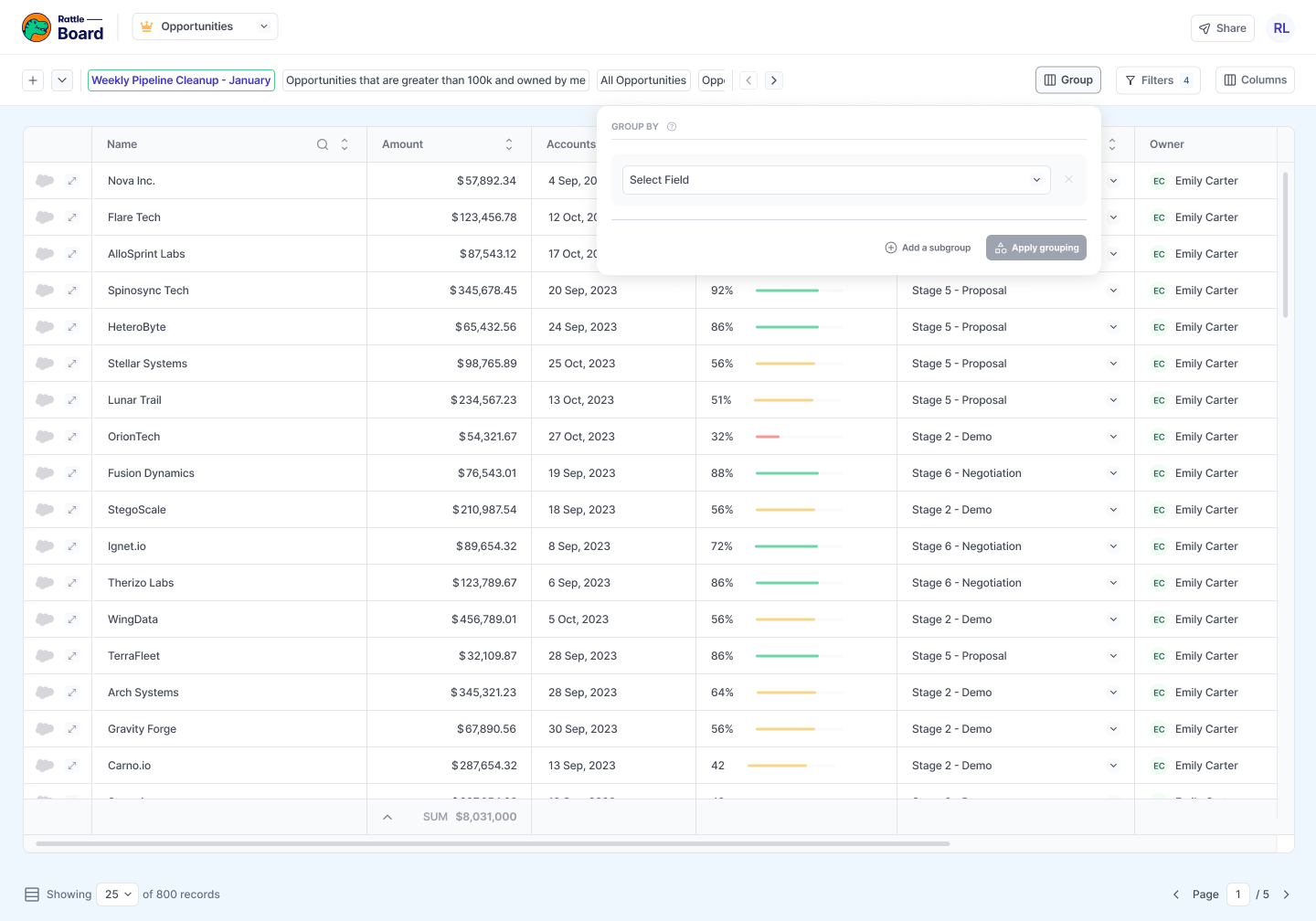
Task: Remove grouping field with X icon
Action: pyautogui.click(x=1068, y=180)
